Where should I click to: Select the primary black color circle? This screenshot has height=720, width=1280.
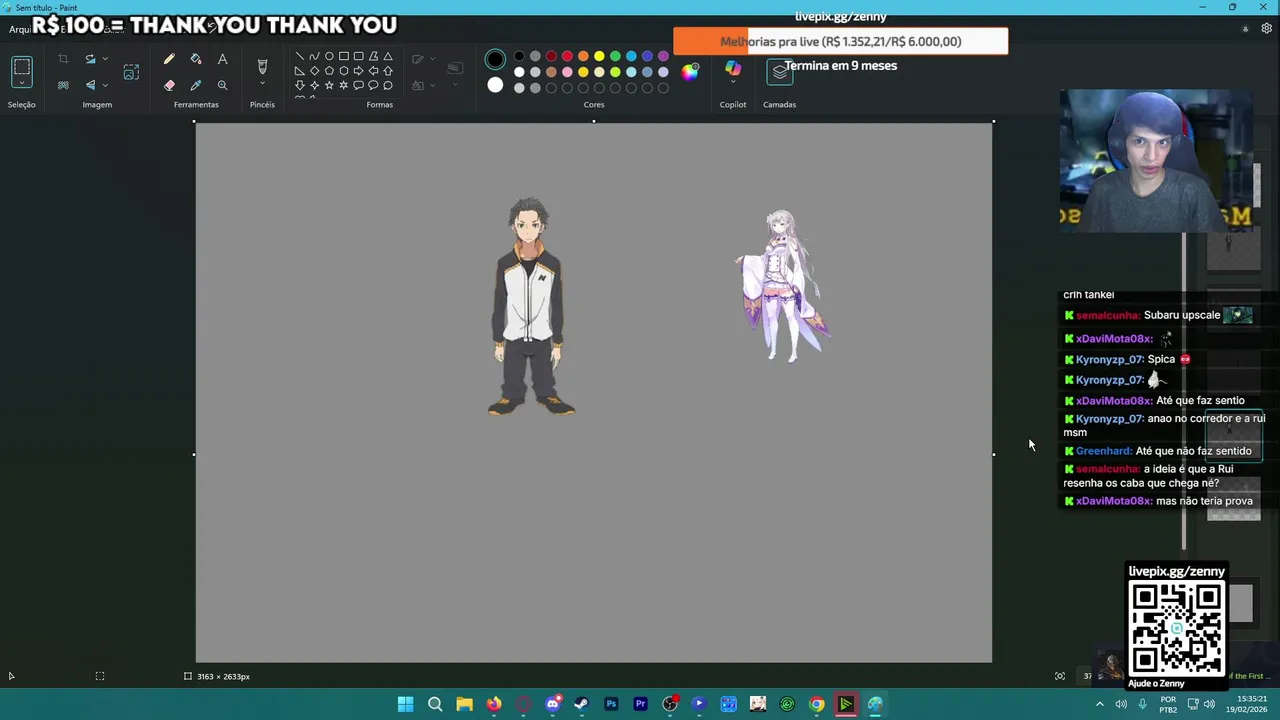(495, 60)
